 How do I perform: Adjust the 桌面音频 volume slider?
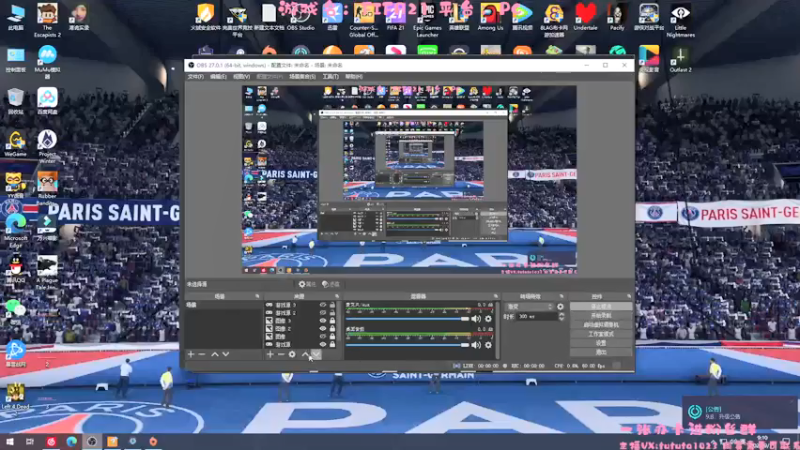pyautogui.click(x=407, y=345)
